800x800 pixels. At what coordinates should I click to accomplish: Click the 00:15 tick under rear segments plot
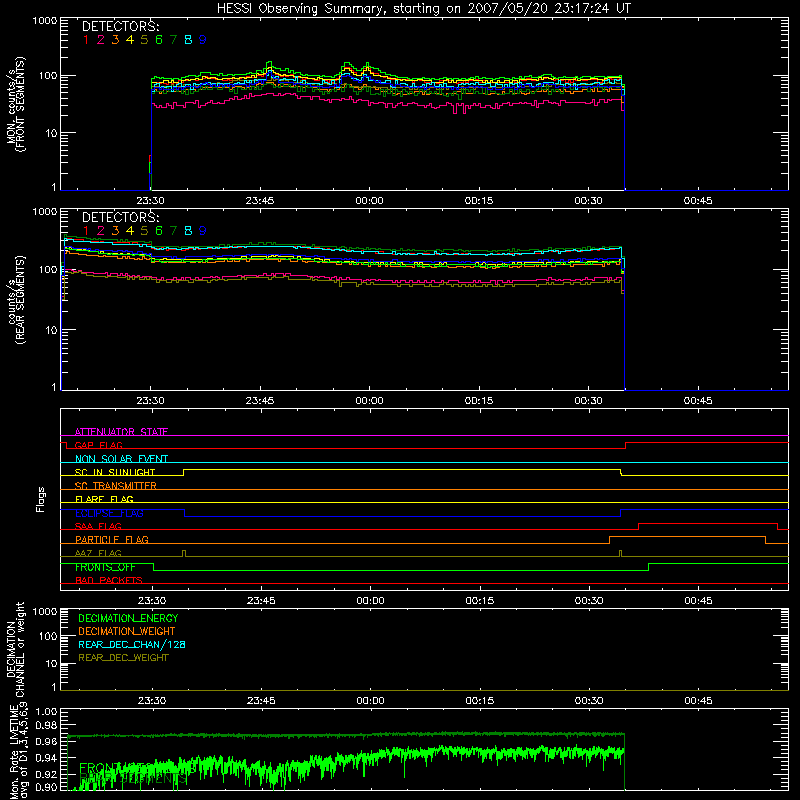coord(479,401)
